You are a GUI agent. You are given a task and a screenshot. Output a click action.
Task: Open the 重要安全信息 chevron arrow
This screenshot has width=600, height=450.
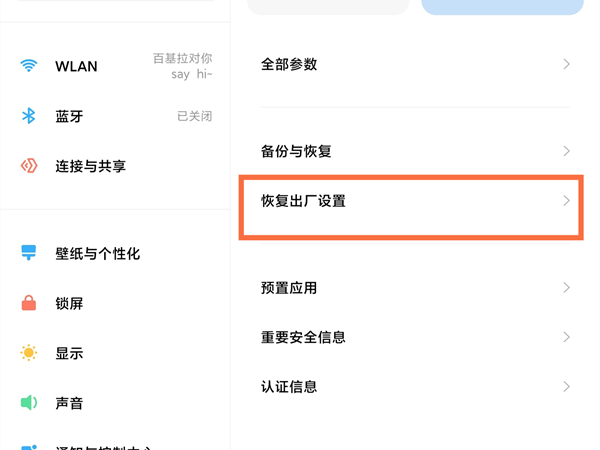[566, 337]
